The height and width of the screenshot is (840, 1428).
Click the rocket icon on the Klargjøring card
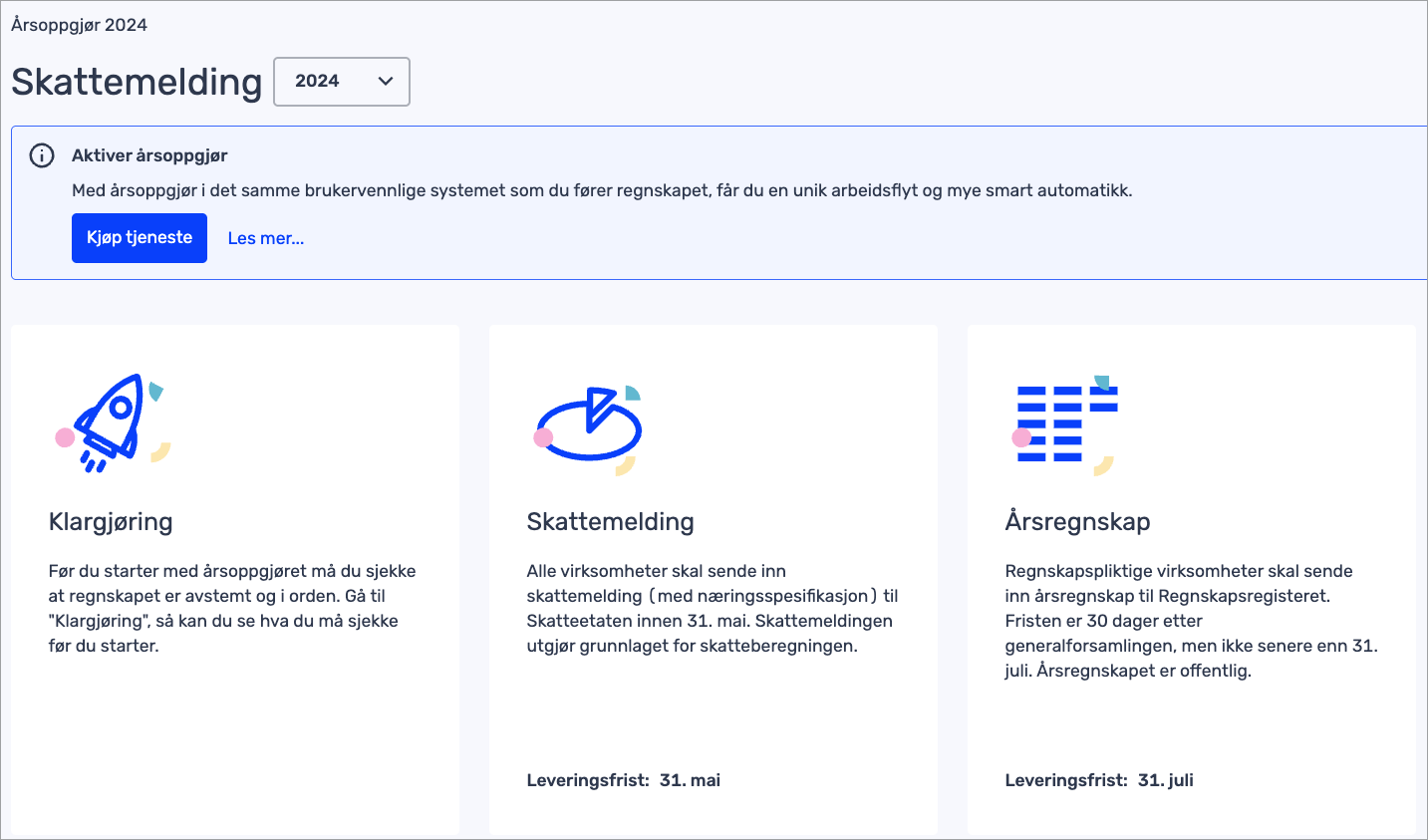pyautogui.click(x=112, y=423)
